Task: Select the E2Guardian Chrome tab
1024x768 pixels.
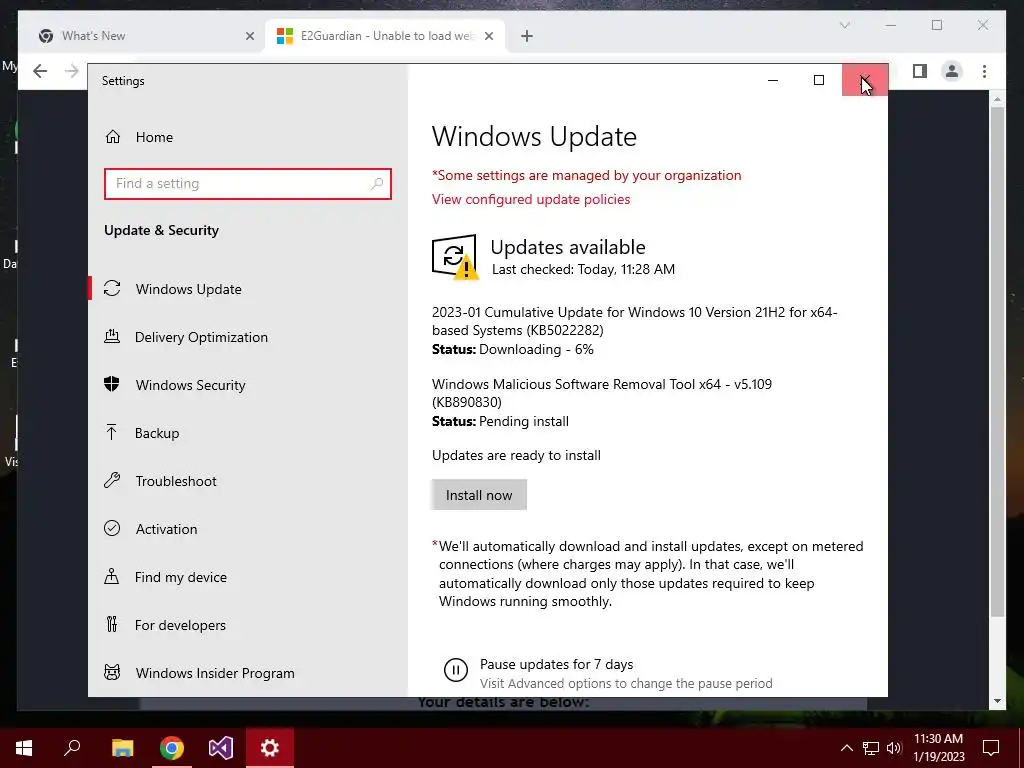Action: (x=385, y=36)
